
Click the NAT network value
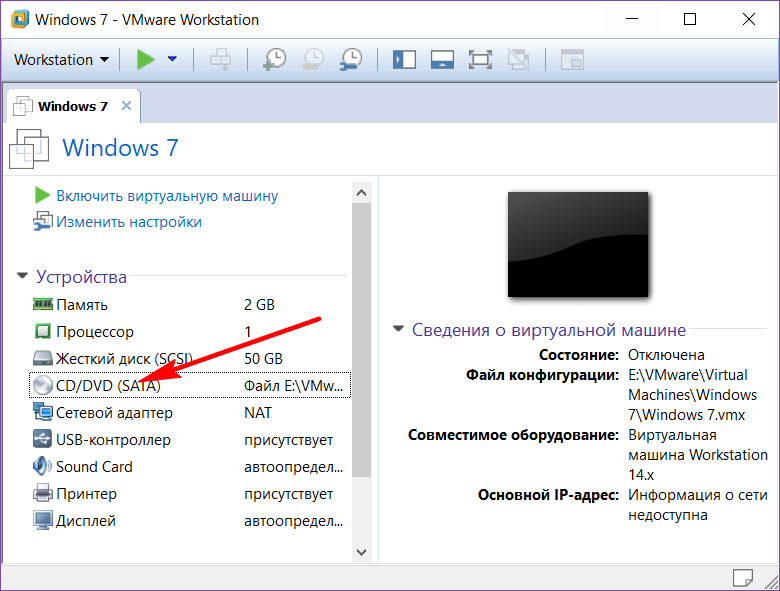[x=258, y=412]
